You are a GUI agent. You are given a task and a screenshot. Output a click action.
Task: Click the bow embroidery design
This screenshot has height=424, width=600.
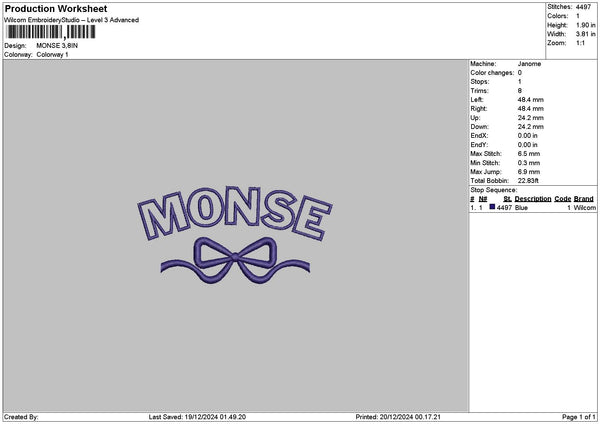tap(235, 261)
